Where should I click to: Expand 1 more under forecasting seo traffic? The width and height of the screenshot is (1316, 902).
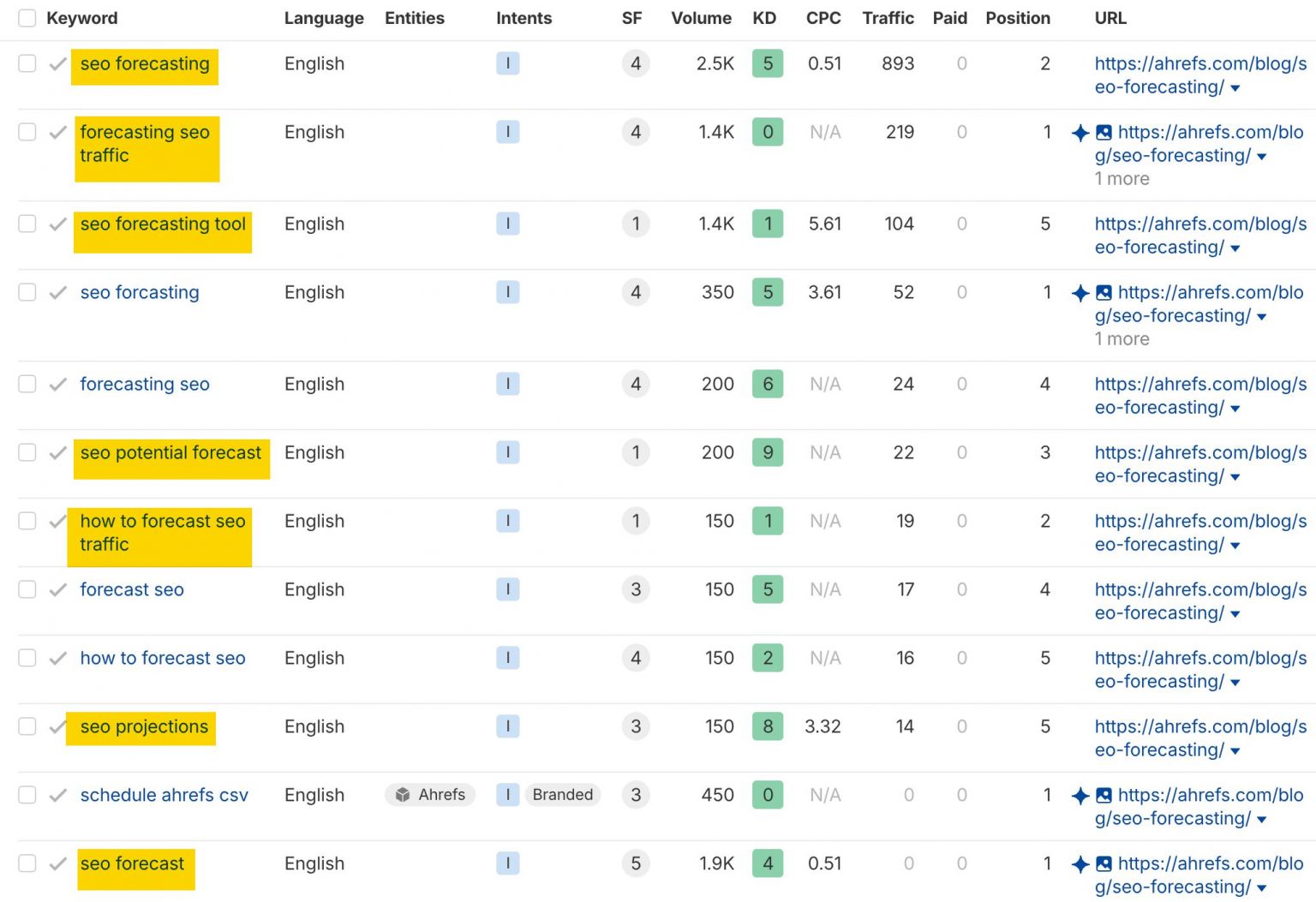(1122, 179)
